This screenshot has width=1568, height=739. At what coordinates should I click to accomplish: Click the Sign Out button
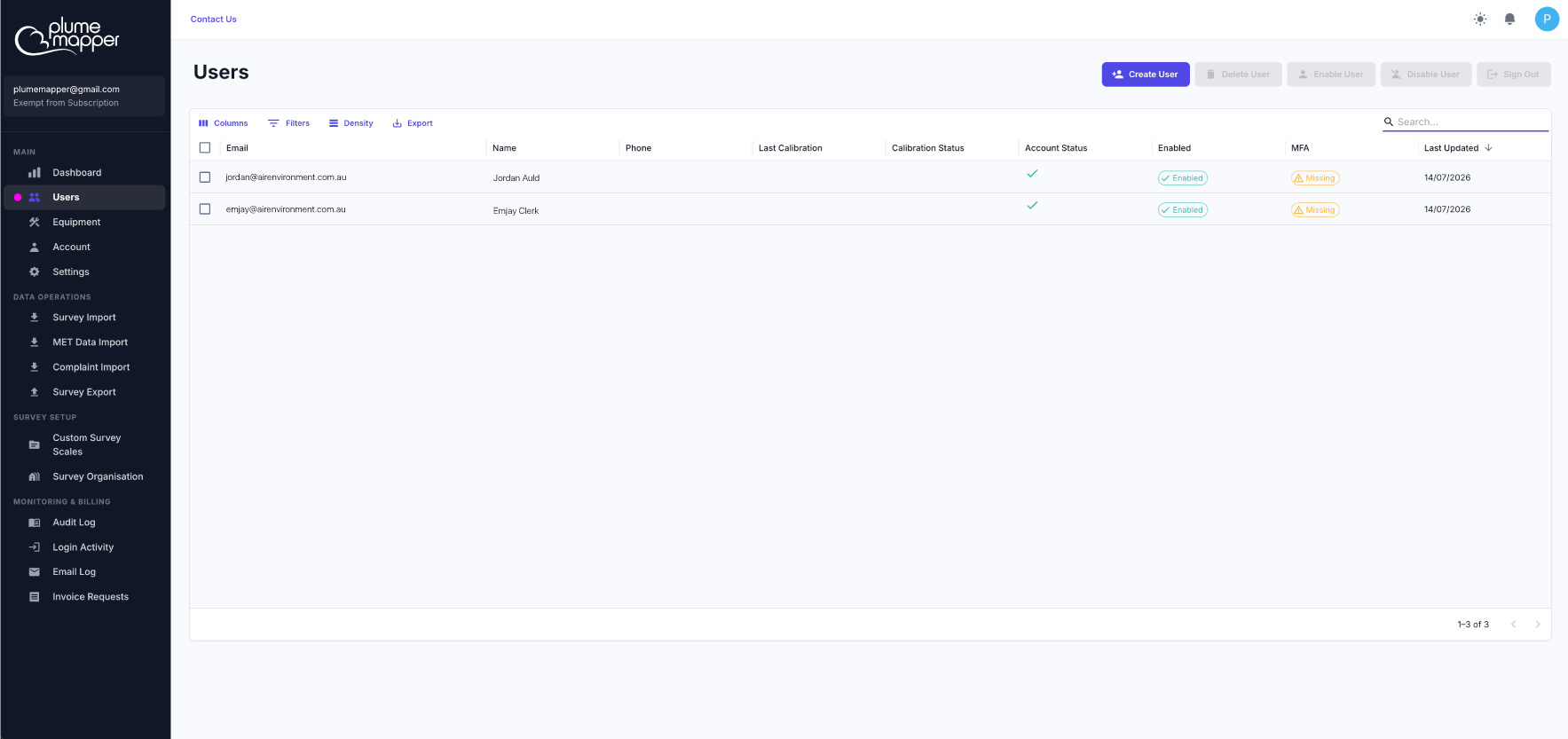click(1514, 75)
